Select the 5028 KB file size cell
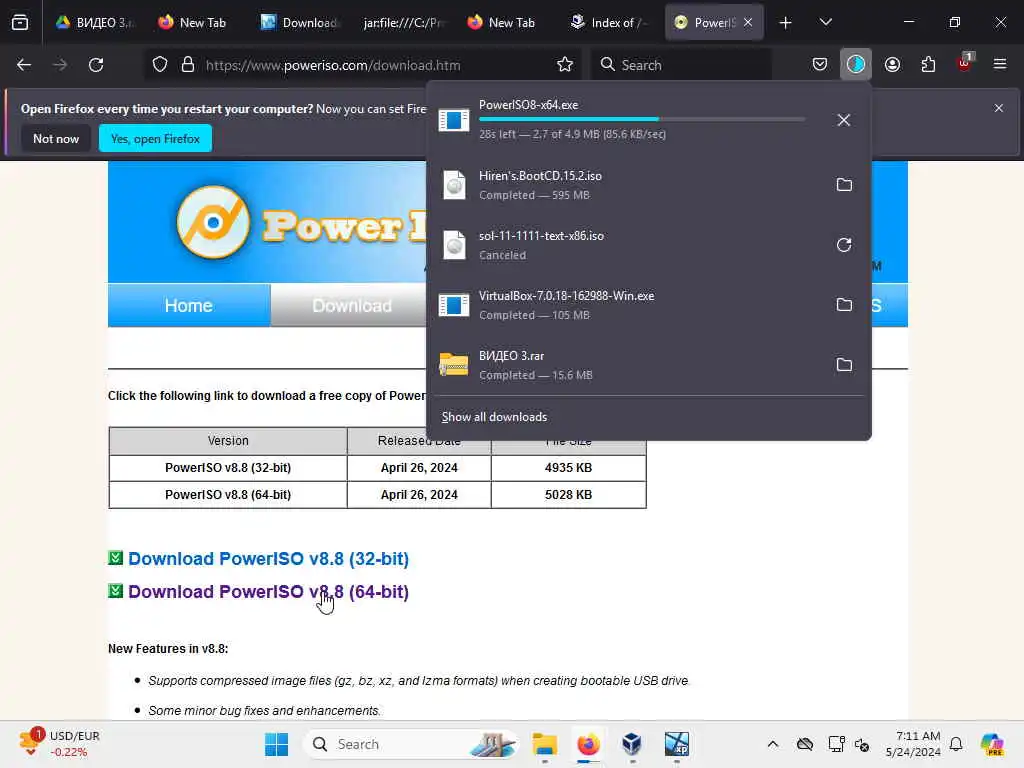 pyautogui.click(x=568, y=494)
